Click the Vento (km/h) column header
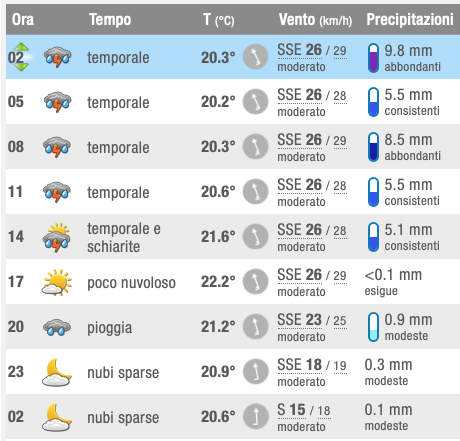The image size is (460, 441). pos(315,20)
